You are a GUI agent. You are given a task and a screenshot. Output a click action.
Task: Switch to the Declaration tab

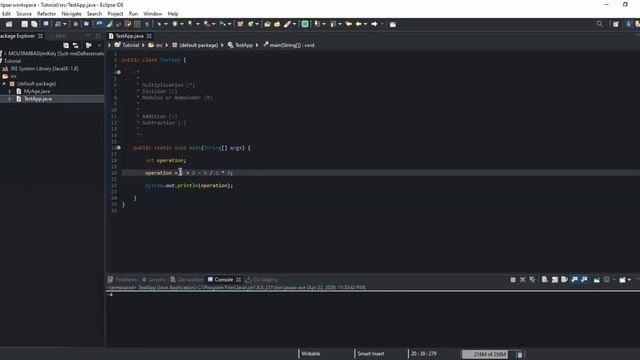[187, 280]
